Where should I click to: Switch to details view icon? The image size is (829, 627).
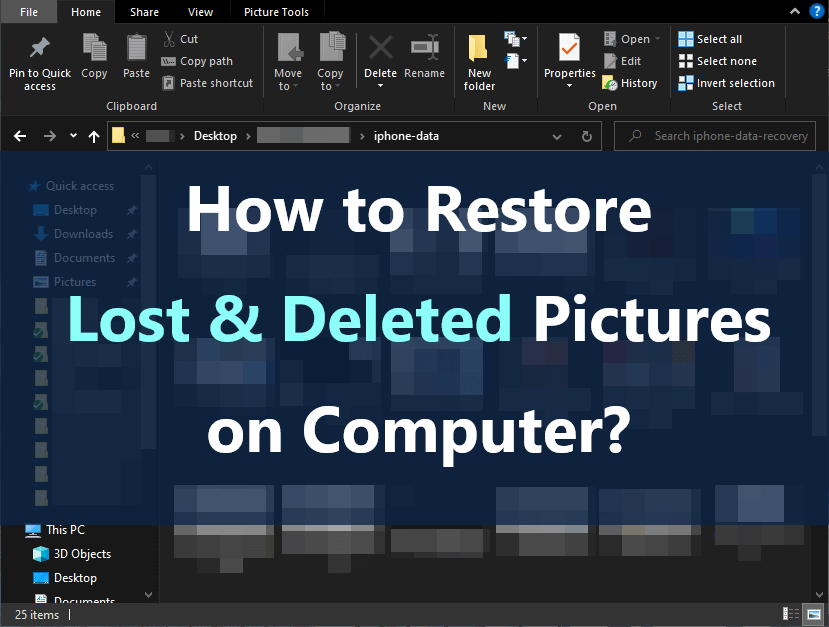[791, 614]
